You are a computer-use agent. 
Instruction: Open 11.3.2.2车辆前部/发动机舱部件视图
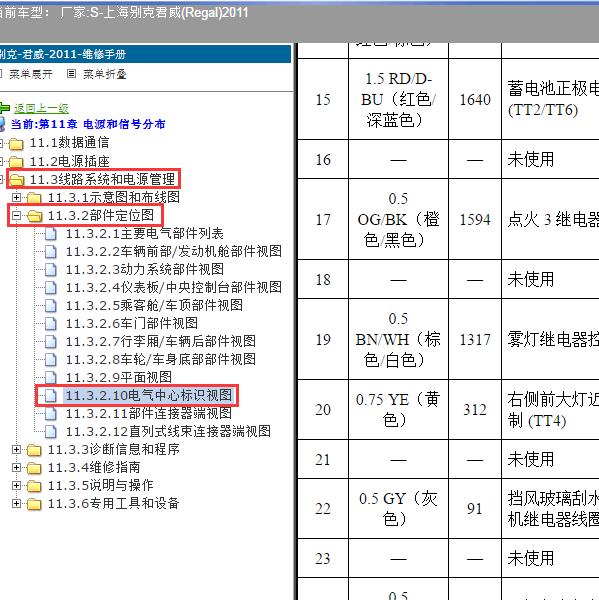[x=174, y=251]
